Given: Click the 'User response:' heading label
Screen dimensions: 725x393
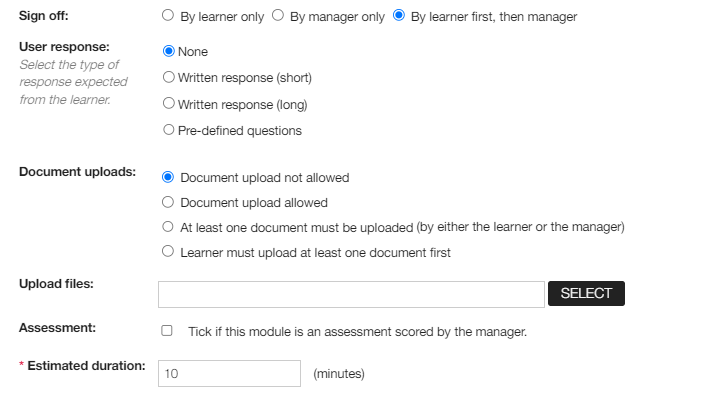Looking at the screenshot, I should pos(64,47).
